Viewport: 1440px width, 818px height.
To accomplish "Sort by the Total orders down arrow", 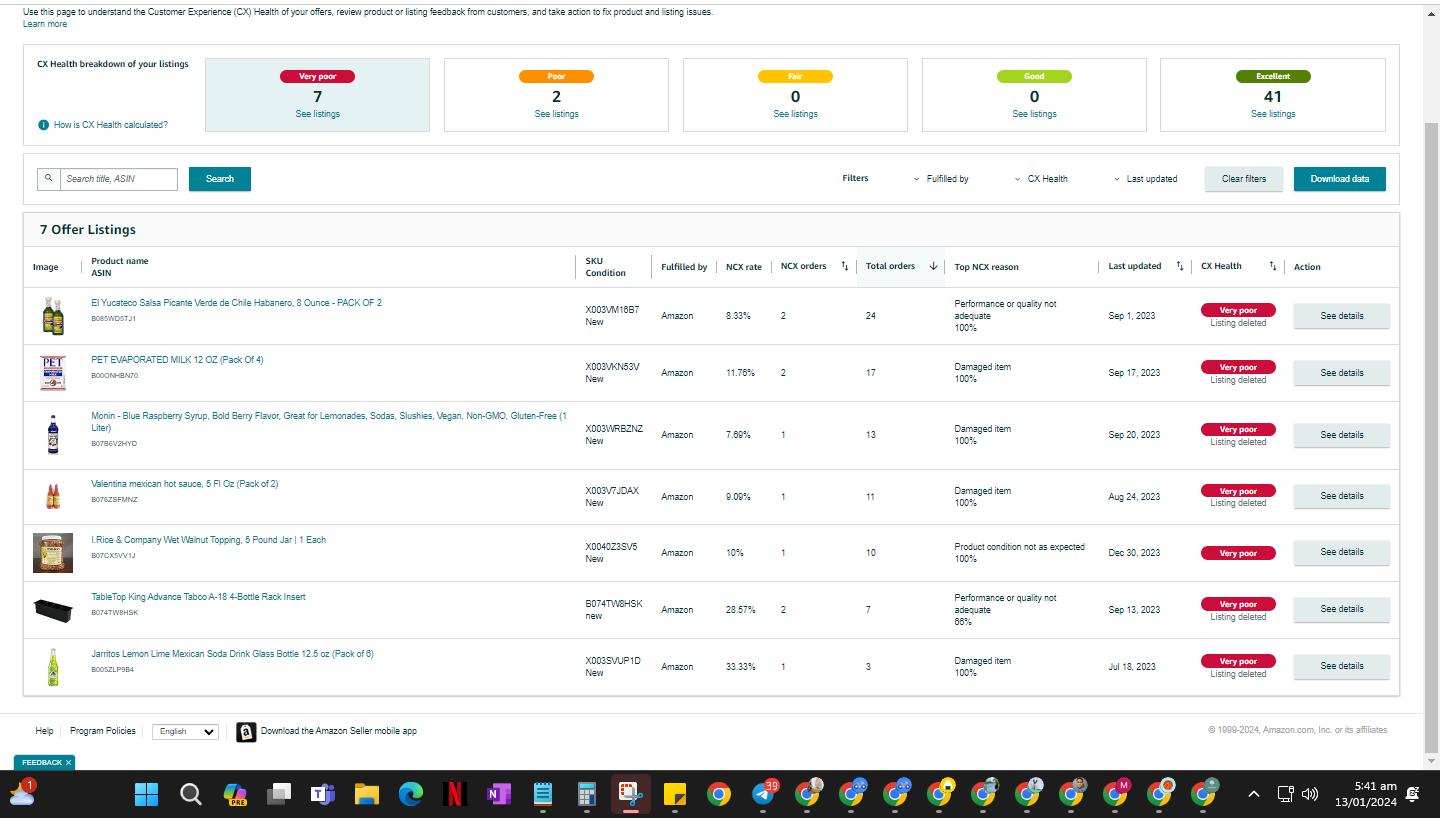I will coord(933,266).
